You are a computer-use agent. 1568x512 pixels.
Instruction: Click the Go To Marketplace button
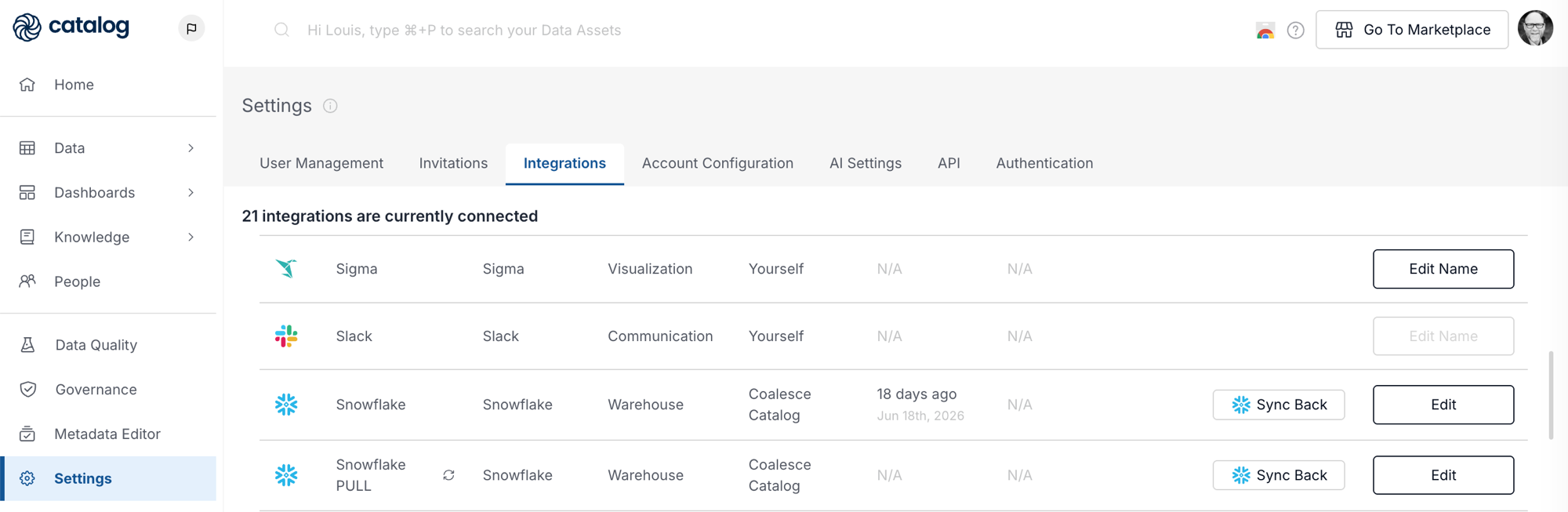[1412, 30]
